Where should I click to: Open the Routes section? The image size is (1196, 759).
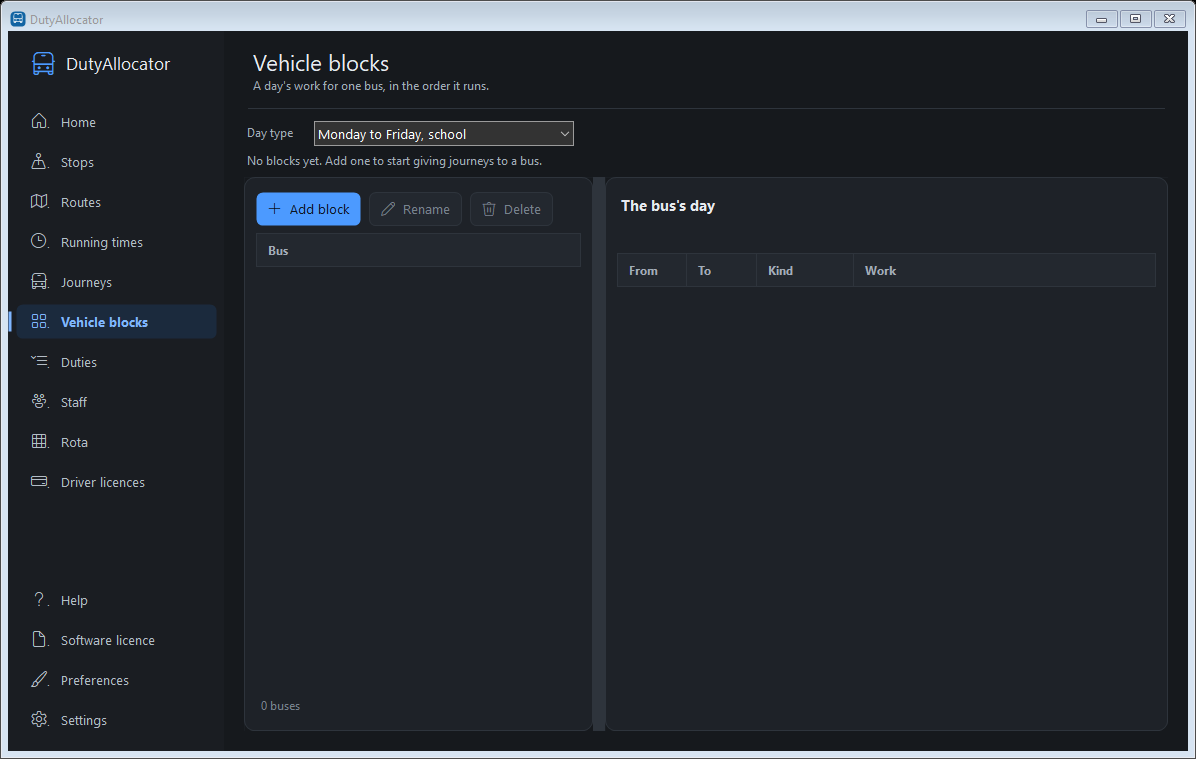(x=117, y=202)
